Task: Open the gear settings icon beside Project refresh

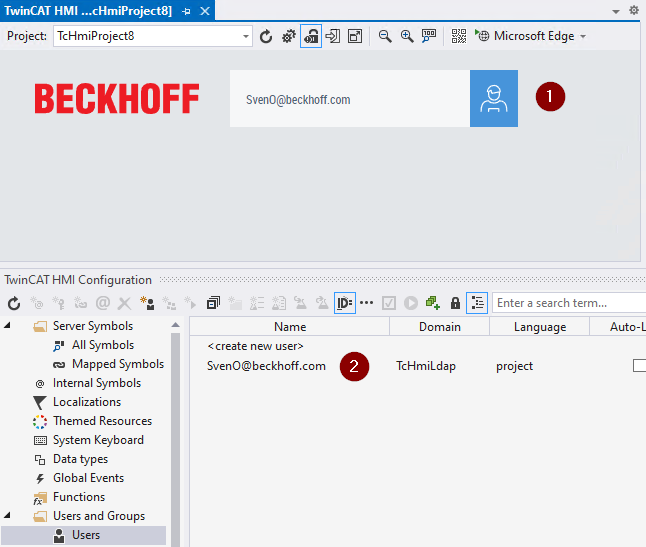Action: [x=288, y=36]
